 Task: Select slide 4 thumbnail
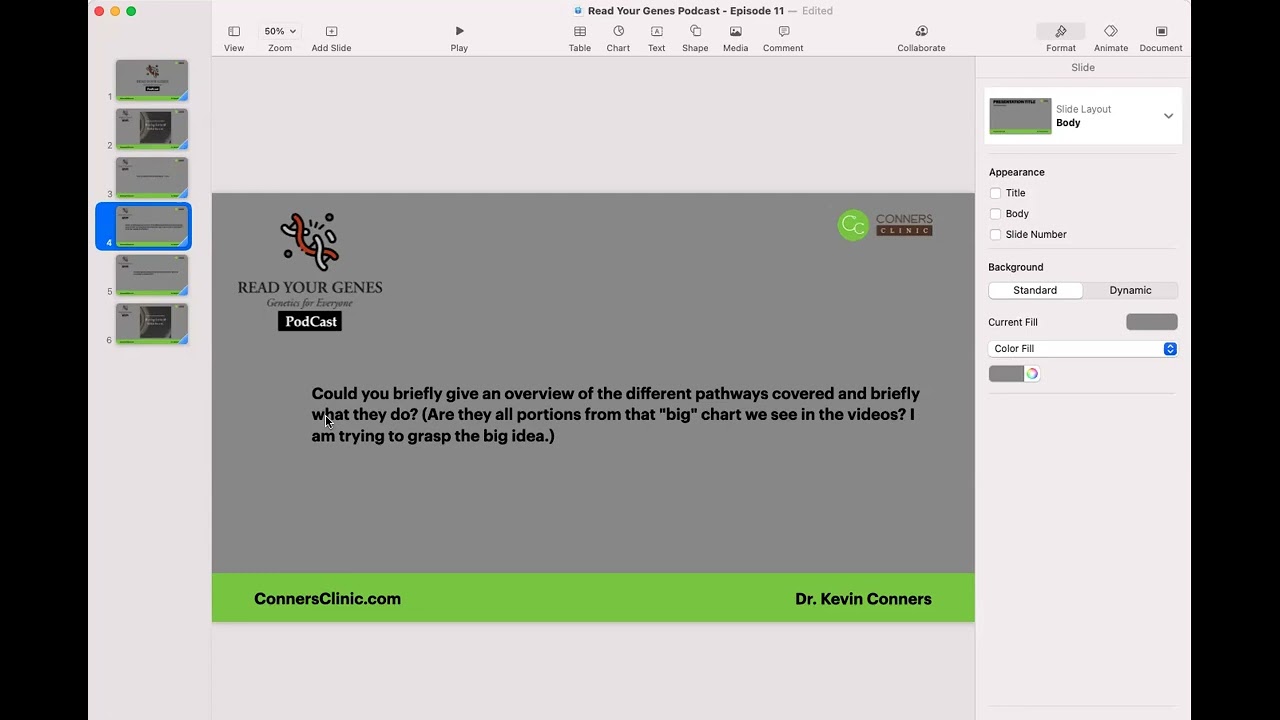tap(152, 226)
